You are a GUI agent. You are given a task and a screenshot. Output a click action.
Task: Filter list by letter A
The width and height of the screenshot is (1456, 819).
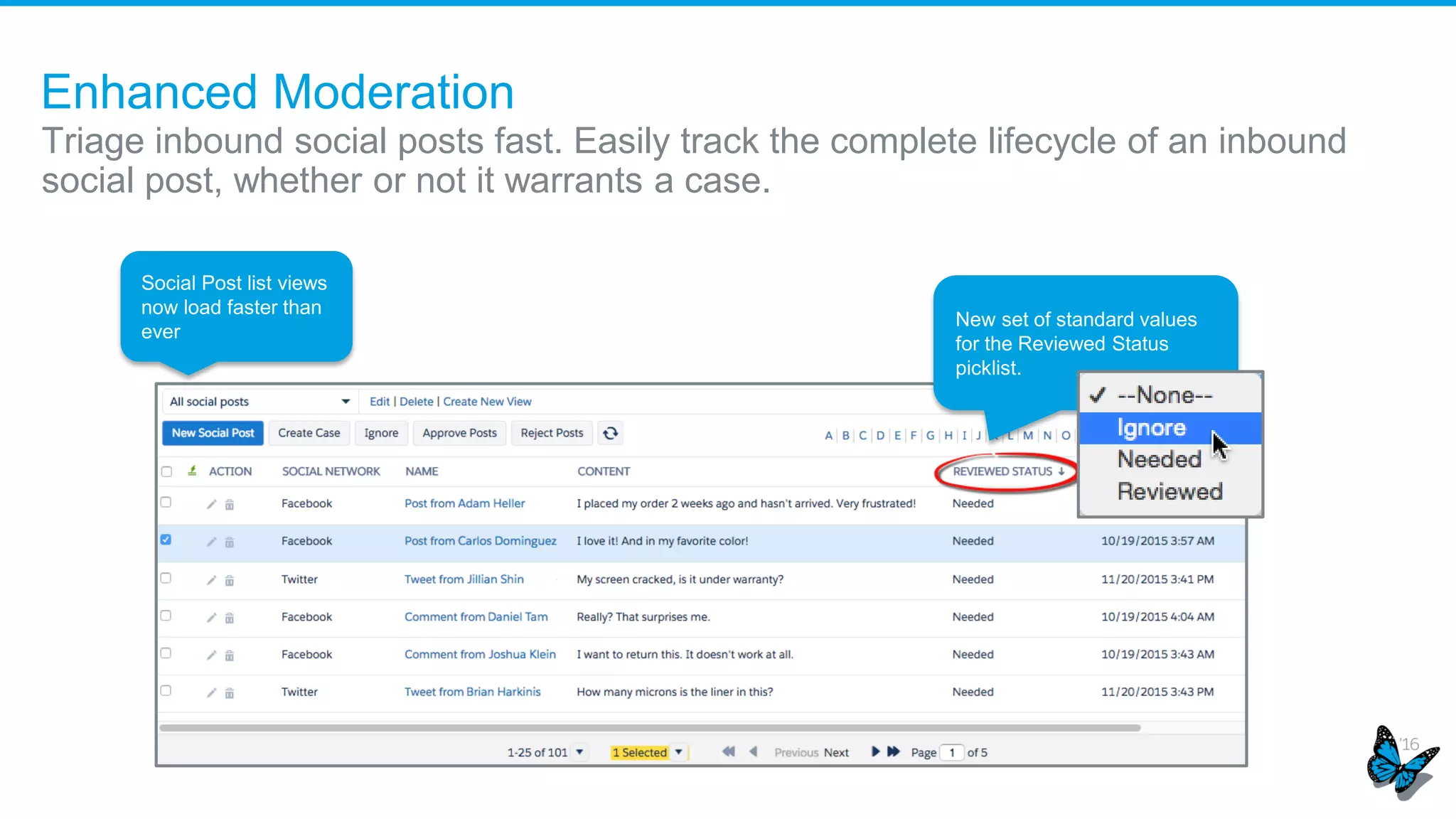829,436
